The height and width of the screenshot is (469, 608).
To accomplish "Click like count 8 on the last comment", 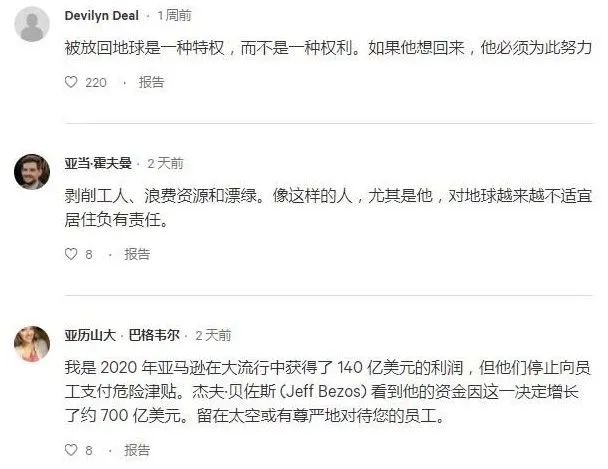I will [x=89, y=450].
